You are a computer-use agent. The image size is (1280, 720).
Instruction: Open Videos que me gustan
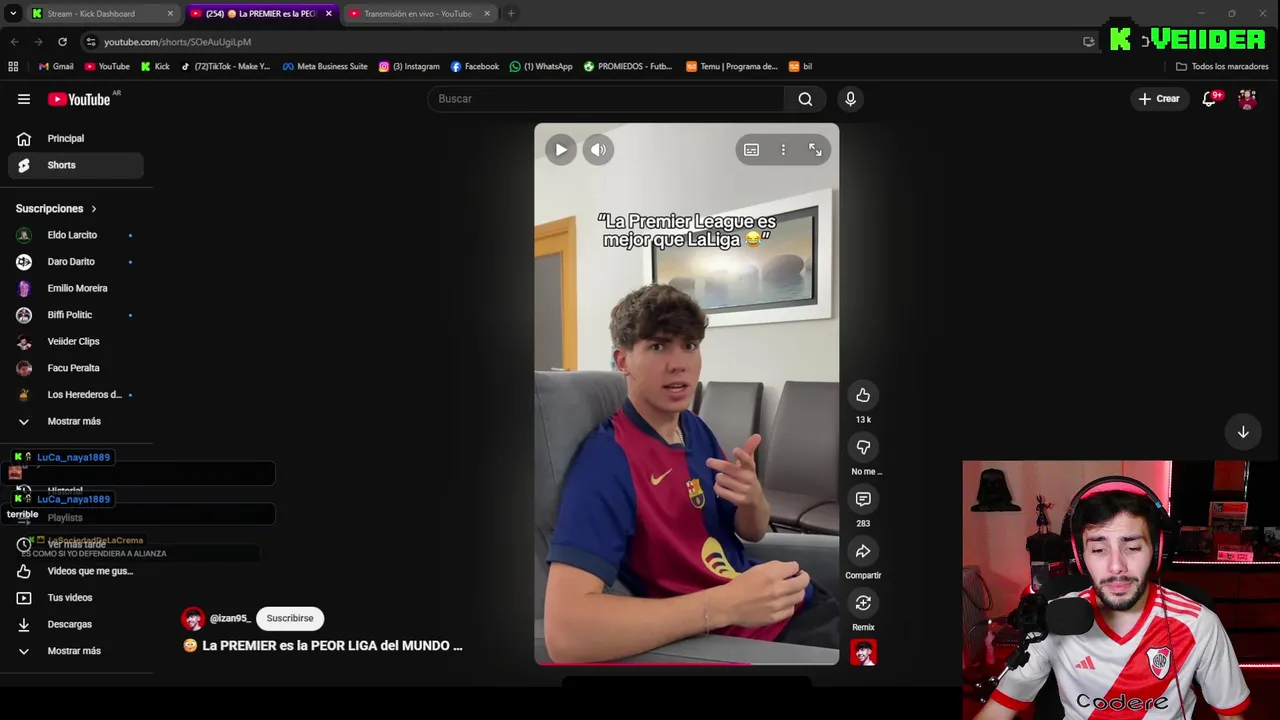click(x=76, y=571)
